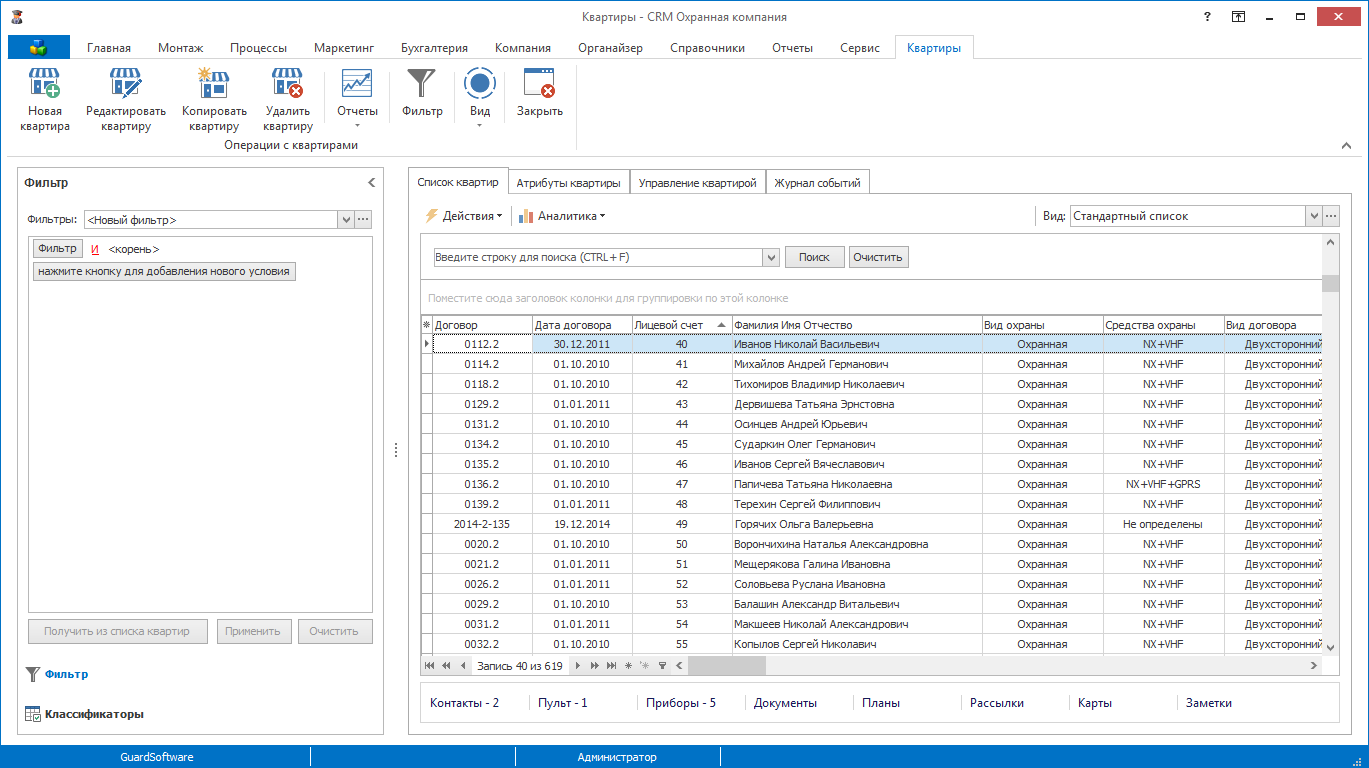The height and width of the screenshot is (768, 1369).
Task: Click the Закрыть ribbon icon
Action: click(x=540, y=83)
